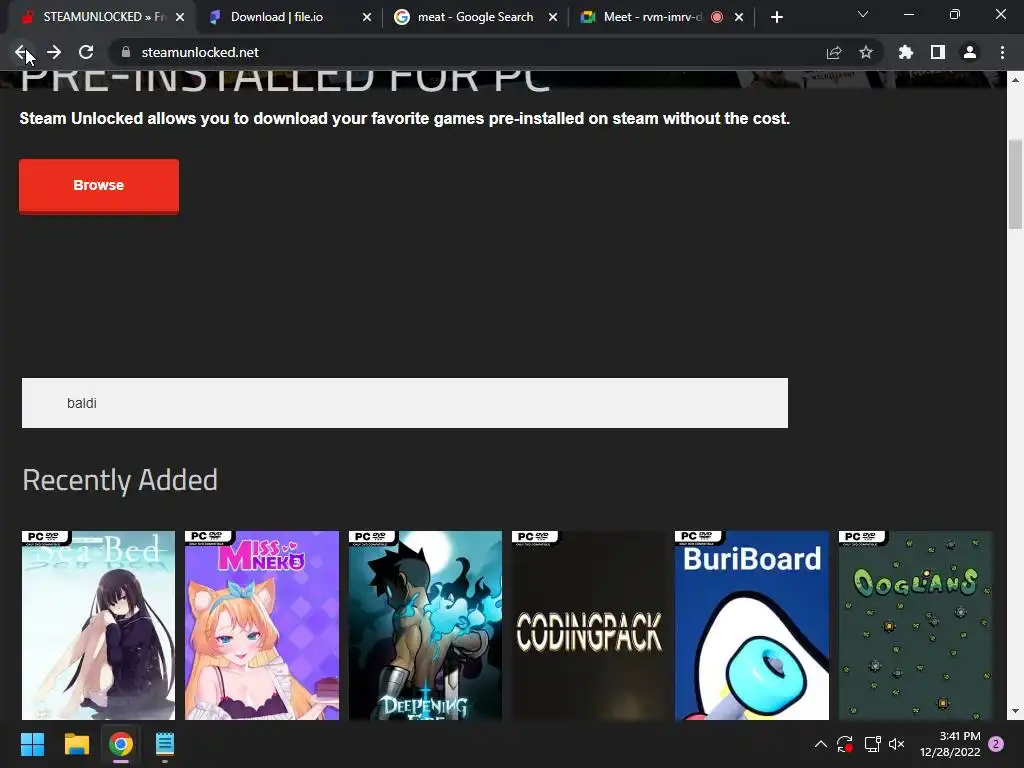Click the red Browse button
The image size is (1024, 768).
[99, 185]
